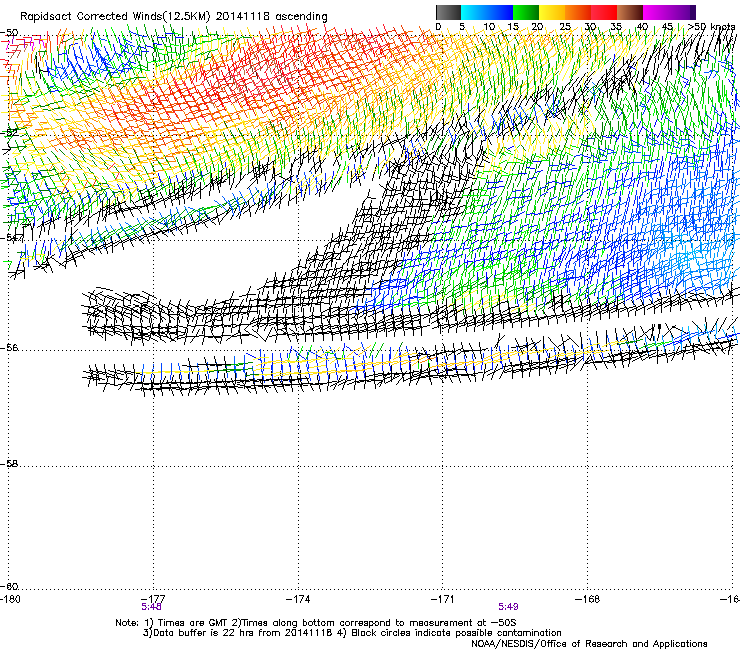Image resolution: width=740 pixels, height=650 pixels.
Task: Click the note 'Data buffer is 22 hrs'
Action: coord(204,633)
